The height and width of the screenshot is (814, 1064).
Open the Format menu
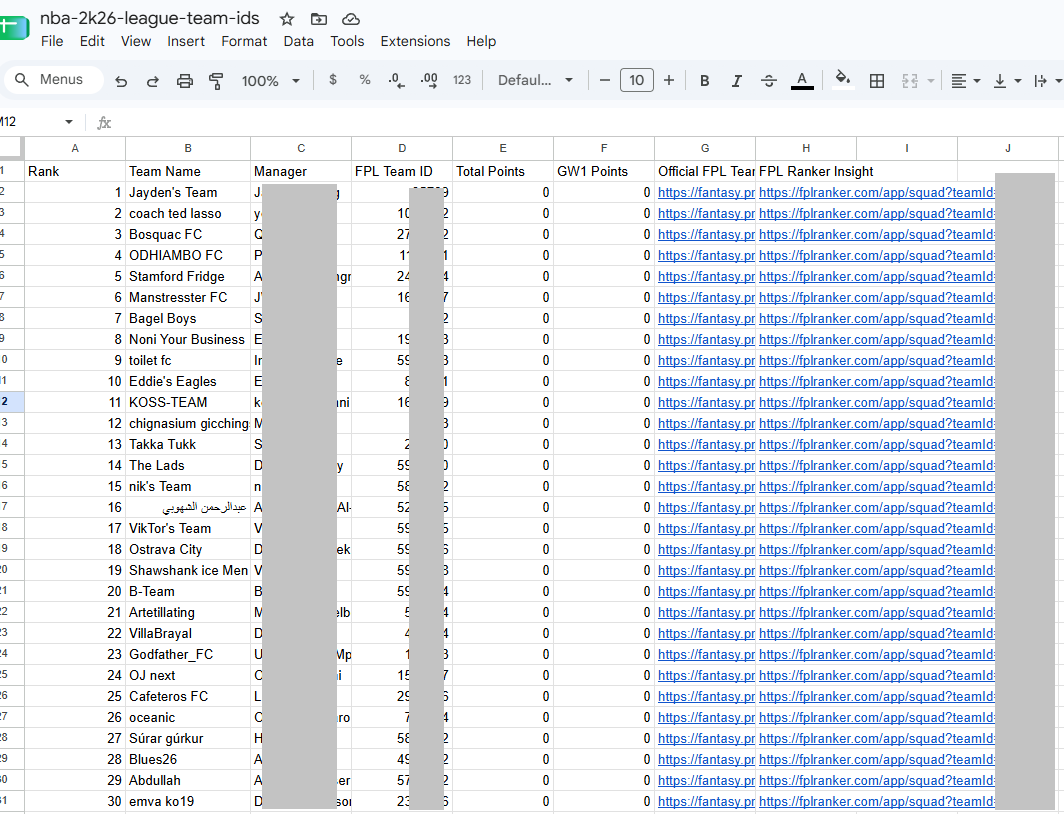pyautogui.click(x=244, y=41)
